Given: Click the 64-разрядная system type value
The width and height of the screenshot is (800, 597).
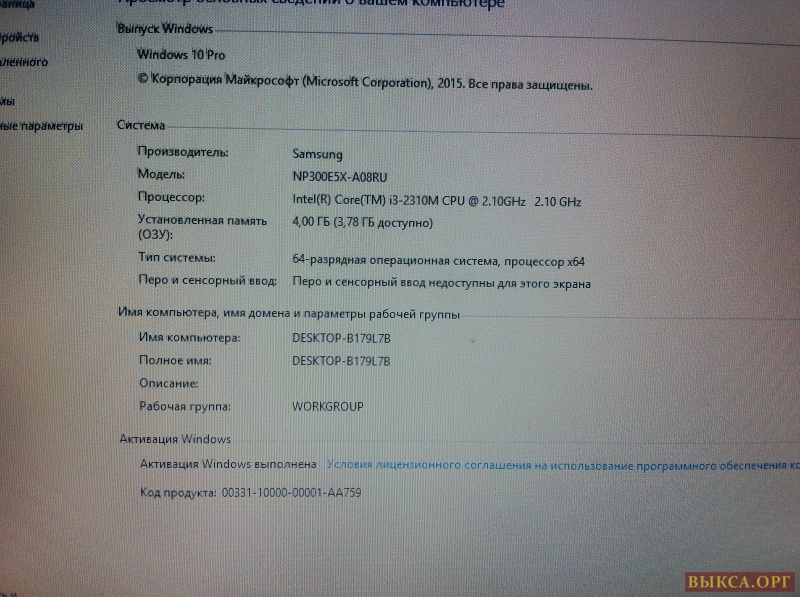Looking at the screenshot, I should pyautogui.click(x=438, y=261).
